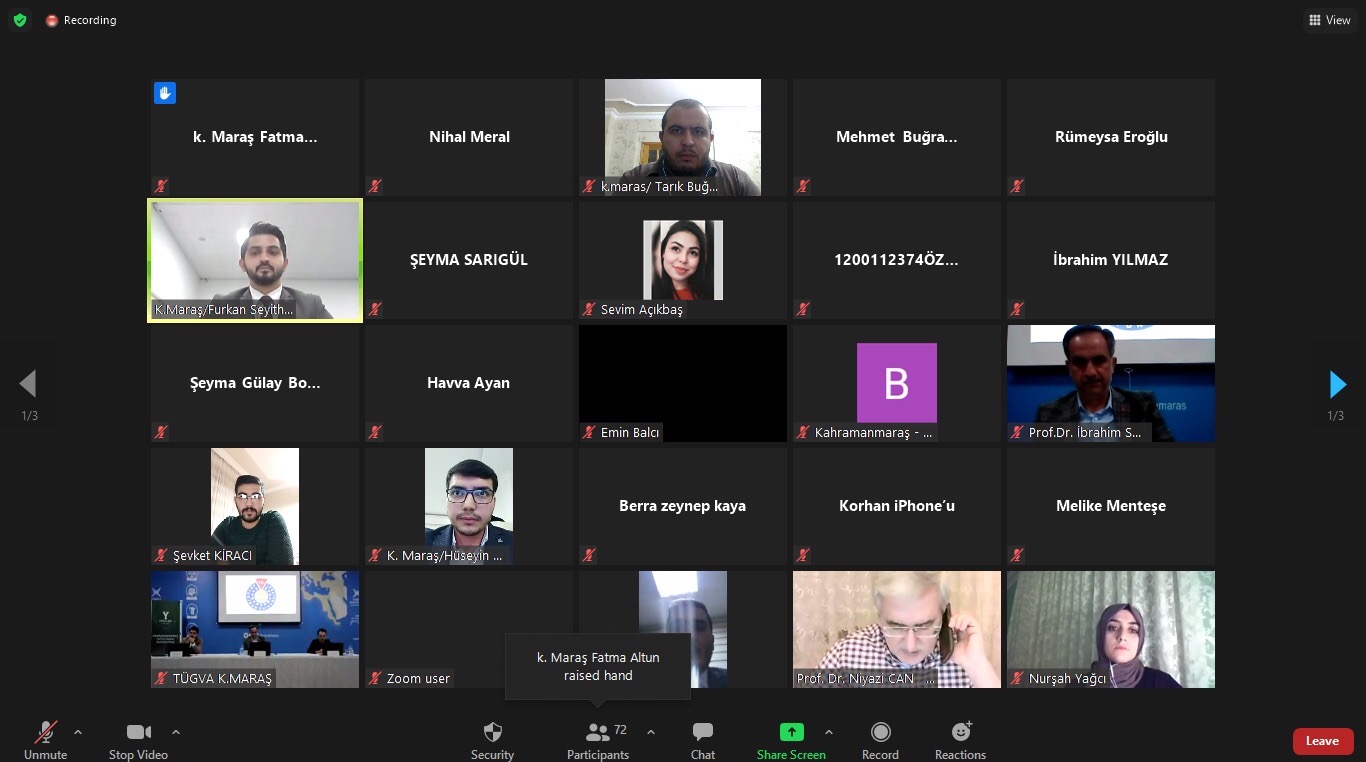The width and height of the screenshot is (1366, 762).
Task: Select the TÜGVA K.MARAŞ video tile
Action: point(255,629)
